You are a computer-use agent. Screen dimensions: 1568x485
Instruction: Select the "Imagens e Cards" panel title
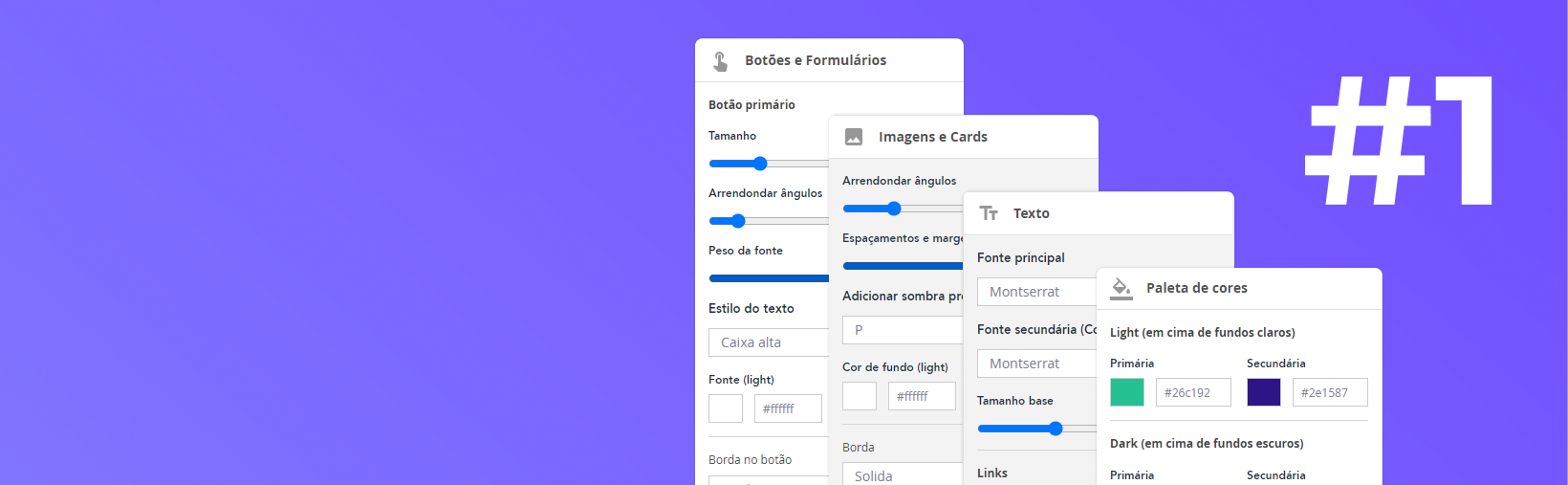[x=933, y=137]
